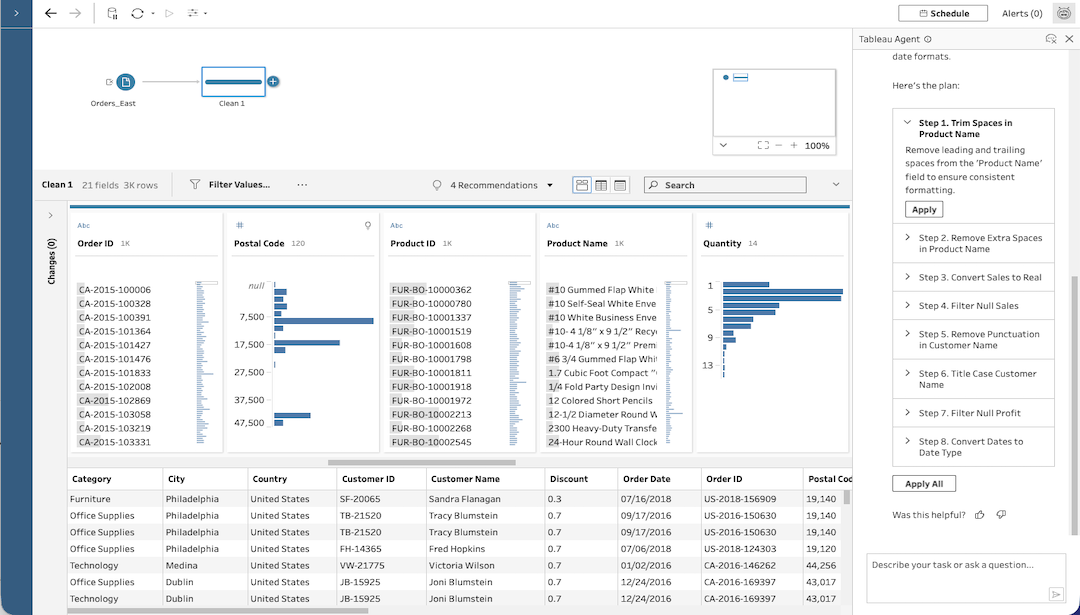Select the Clean 1 step in the flow
The image size is (1080, 615).
[233, 81]
